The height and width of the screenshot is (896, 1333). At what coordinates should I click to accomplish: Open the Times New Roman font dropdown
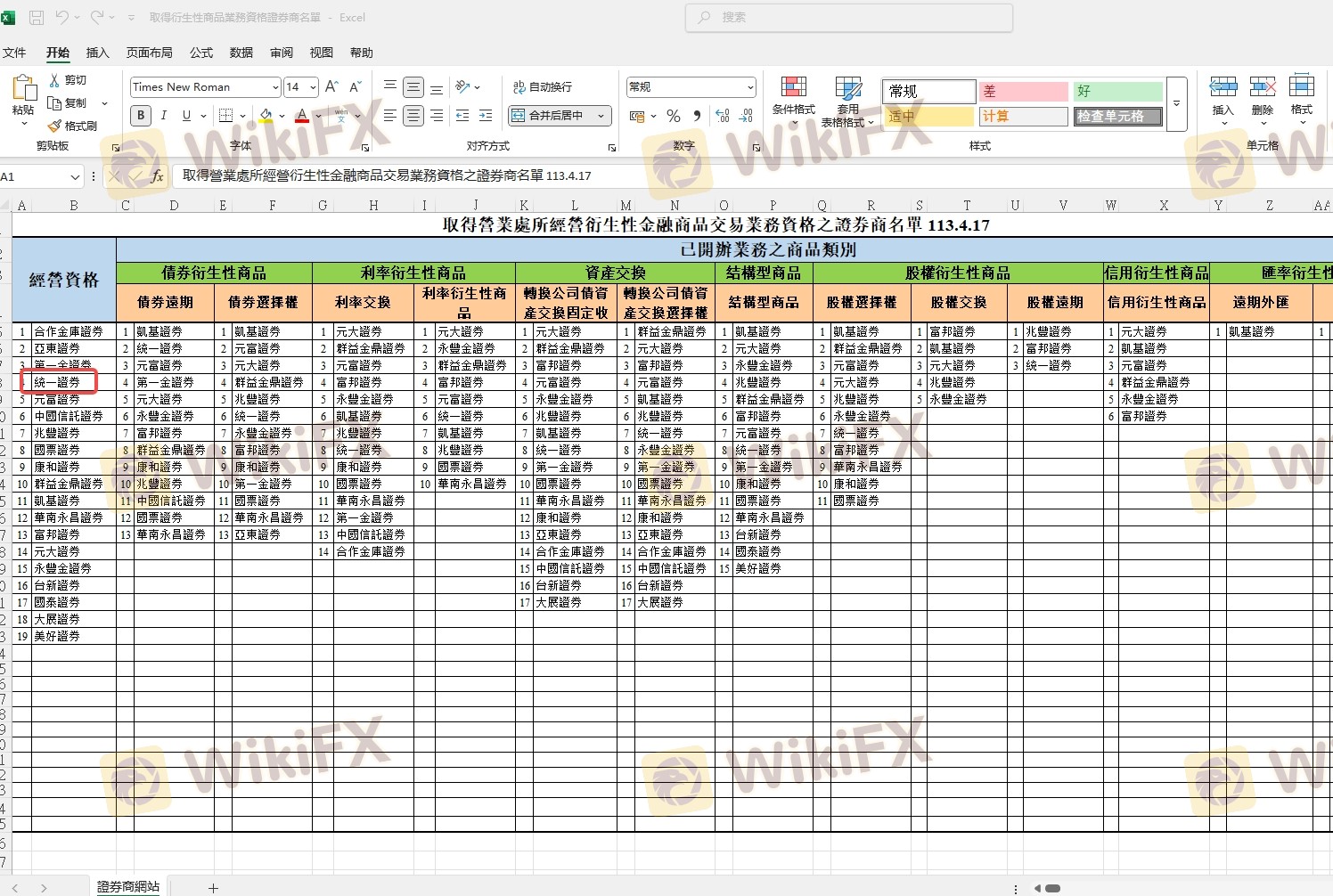(x=274, y=87)
